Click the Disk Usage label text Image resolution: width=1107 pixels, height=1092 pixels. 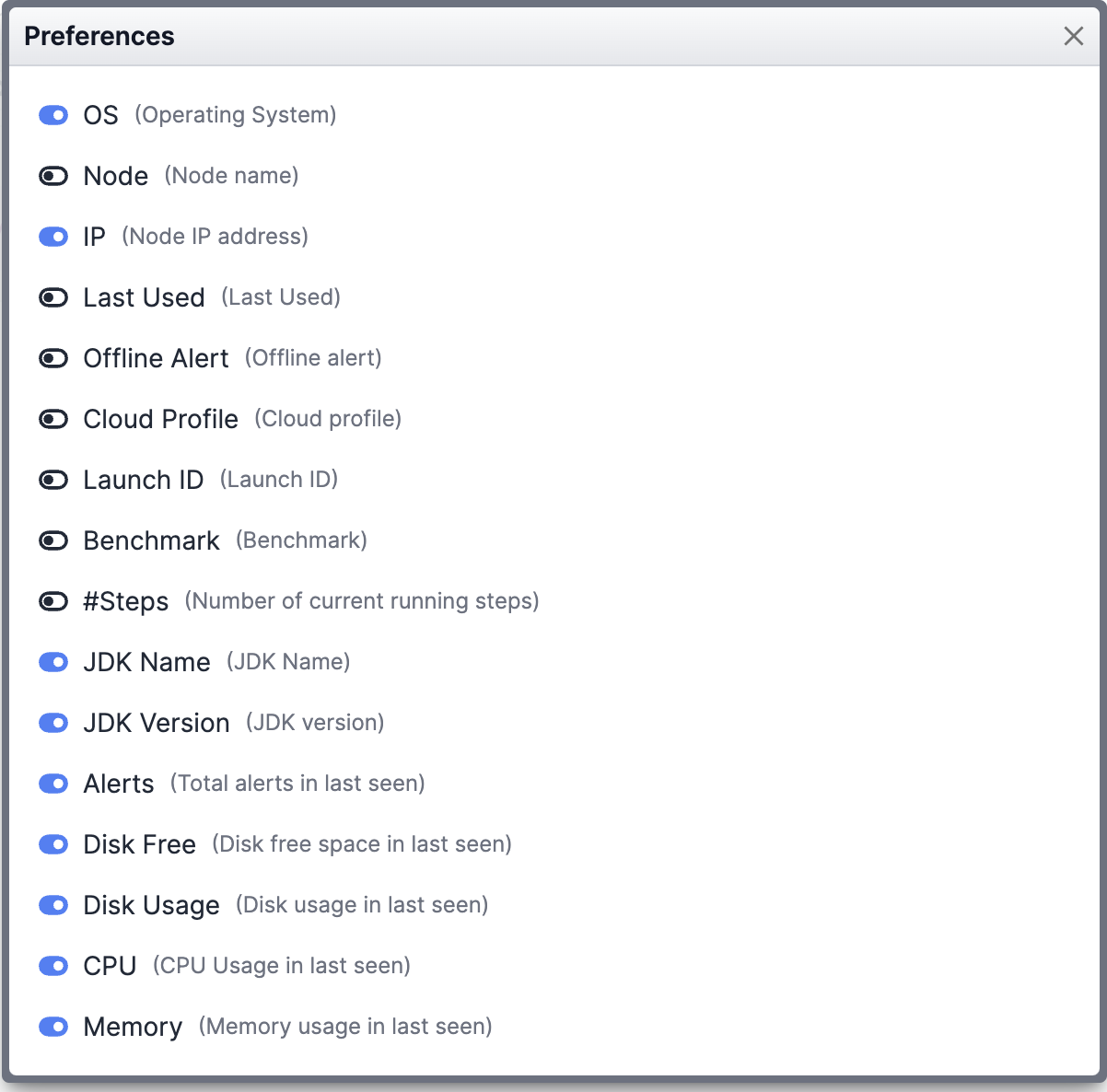tap(151, 905)
